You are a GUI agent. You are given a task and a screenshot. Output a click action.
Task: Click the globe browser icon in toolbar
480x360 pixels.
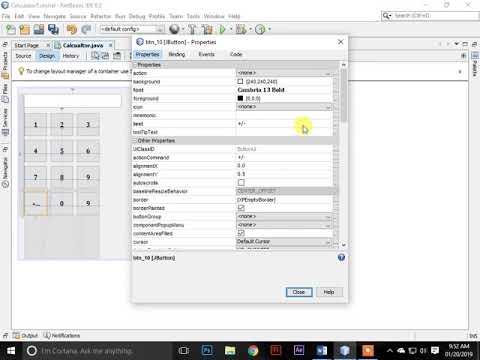click(174, 30)
